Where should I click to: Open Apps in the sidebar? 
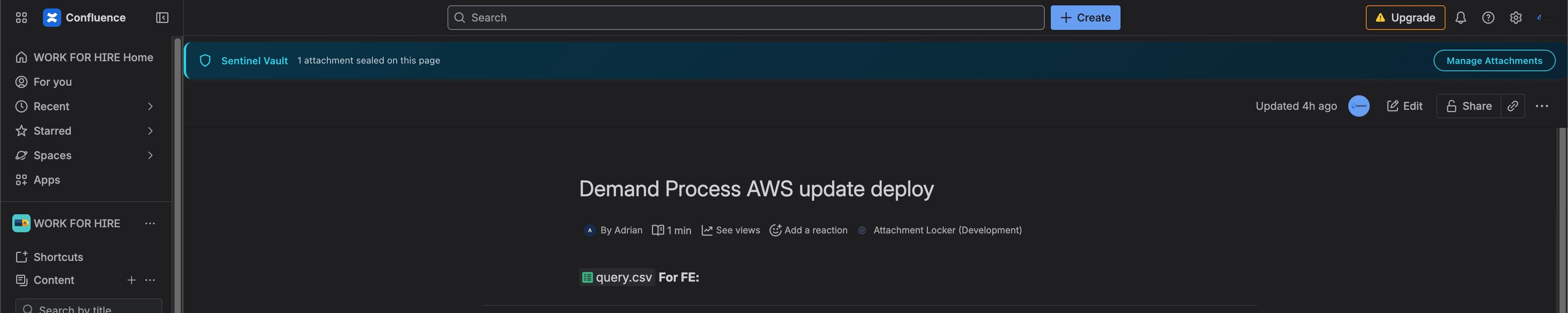coord(46,180)
